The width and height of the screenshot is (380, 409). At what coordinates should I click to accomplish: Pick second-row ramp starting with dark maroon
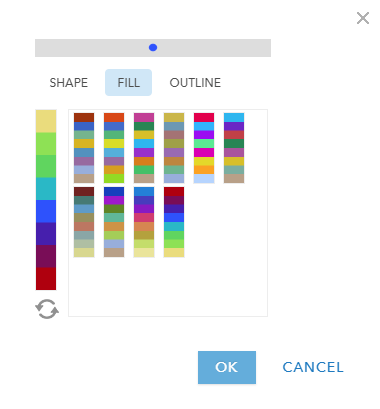pos(84,222)
